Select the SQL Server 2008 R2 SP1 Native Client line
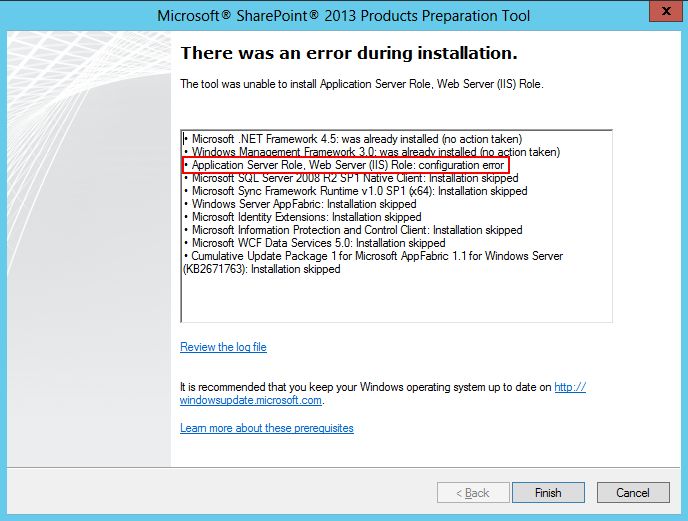 [351, 178]
